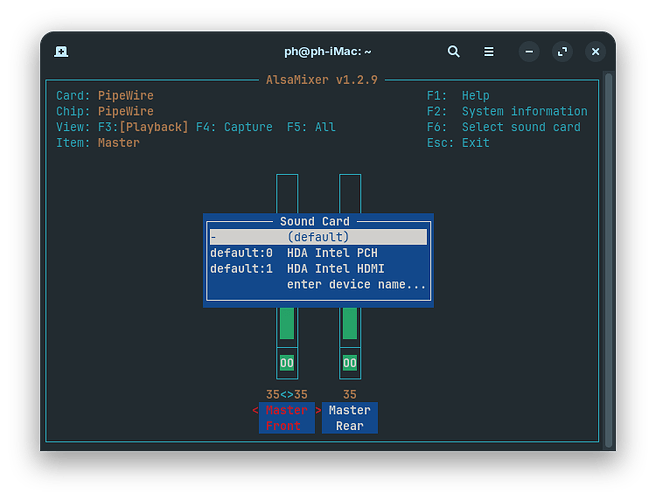Click F2 System information label

coord(507,111)
